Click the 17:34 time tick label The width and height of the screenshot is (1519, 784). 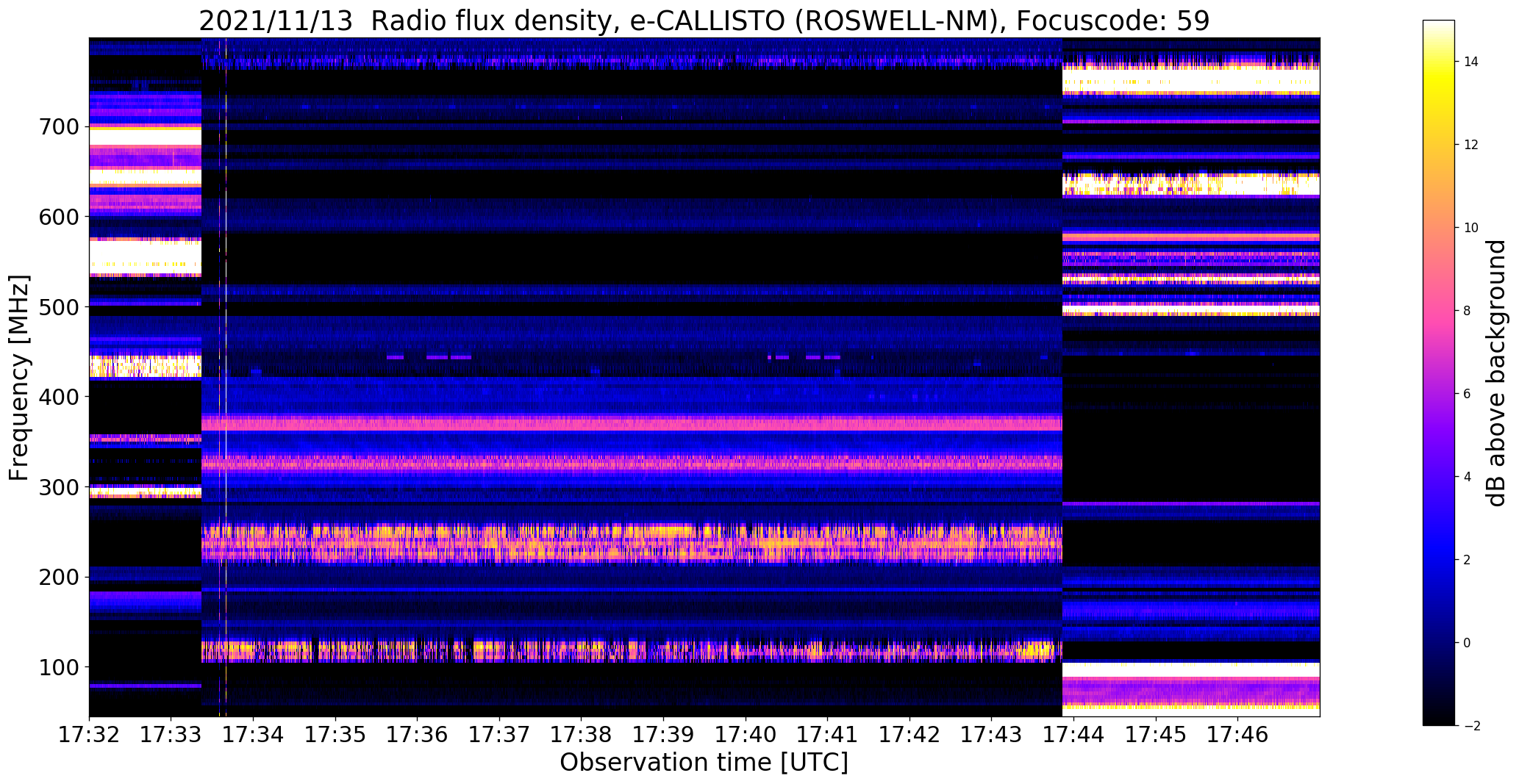254,734
